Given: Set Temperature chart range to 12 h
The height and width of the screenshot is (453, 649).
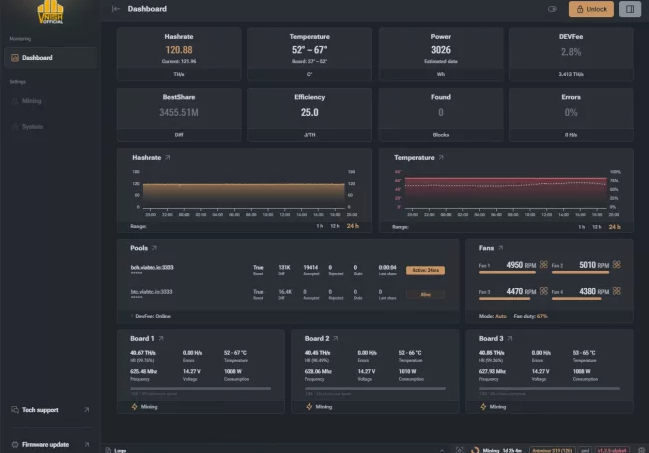Looking at the screenshot, I should point(597,227).
